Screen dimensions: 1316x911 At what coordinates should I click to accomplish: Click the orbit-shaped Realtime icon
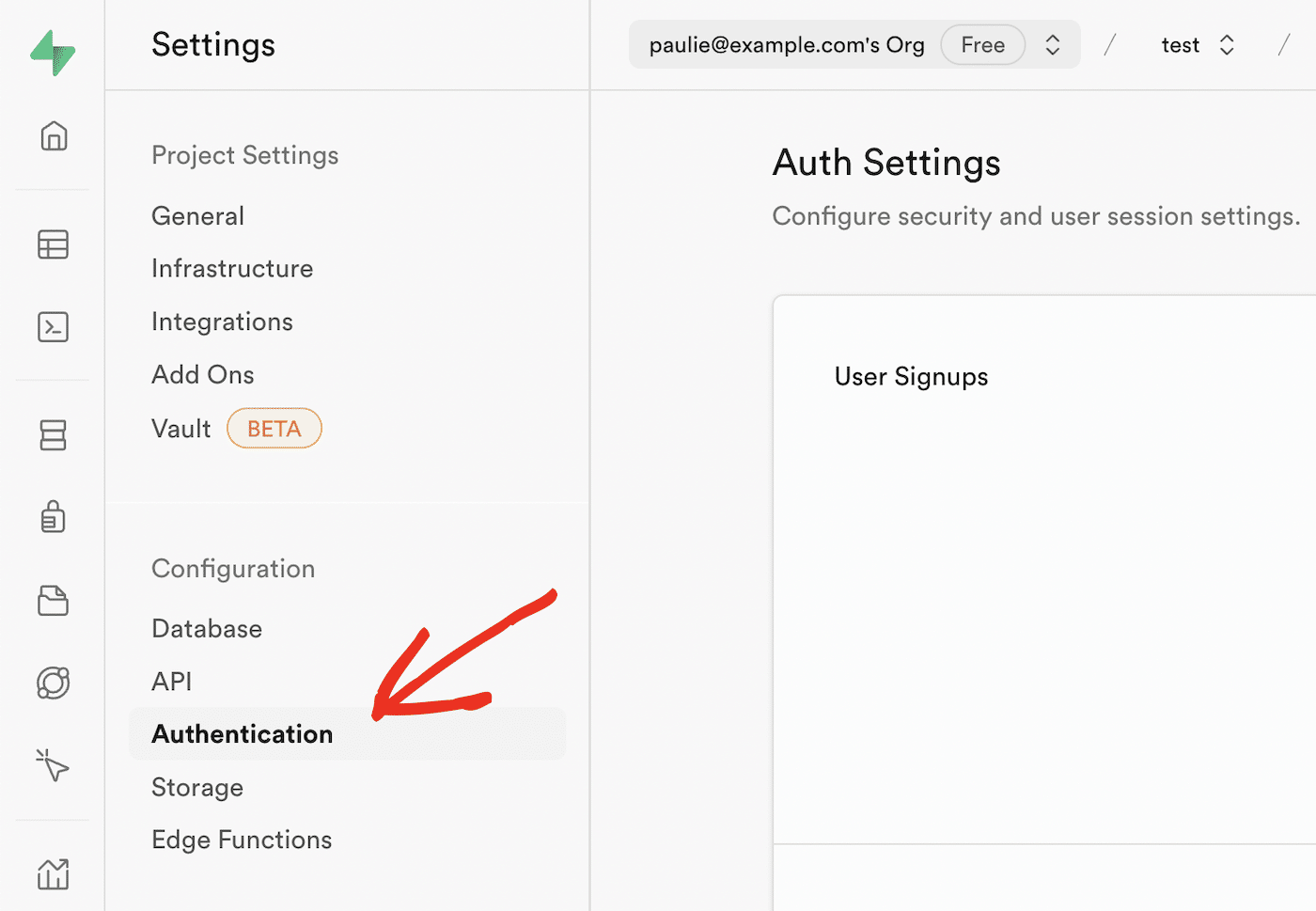click(x=53, y=683)
